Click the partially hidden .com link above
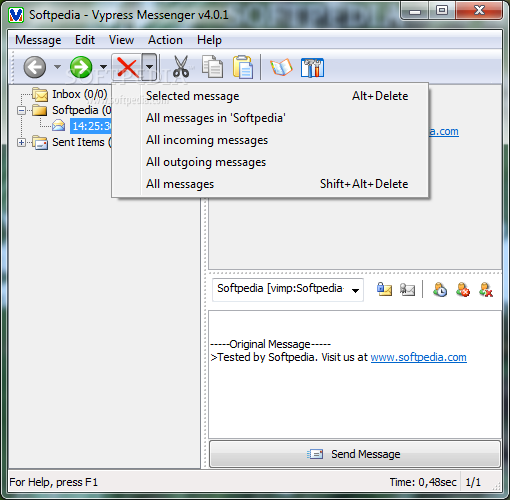The width and height of the screenshot is (510, 500). 444,131
